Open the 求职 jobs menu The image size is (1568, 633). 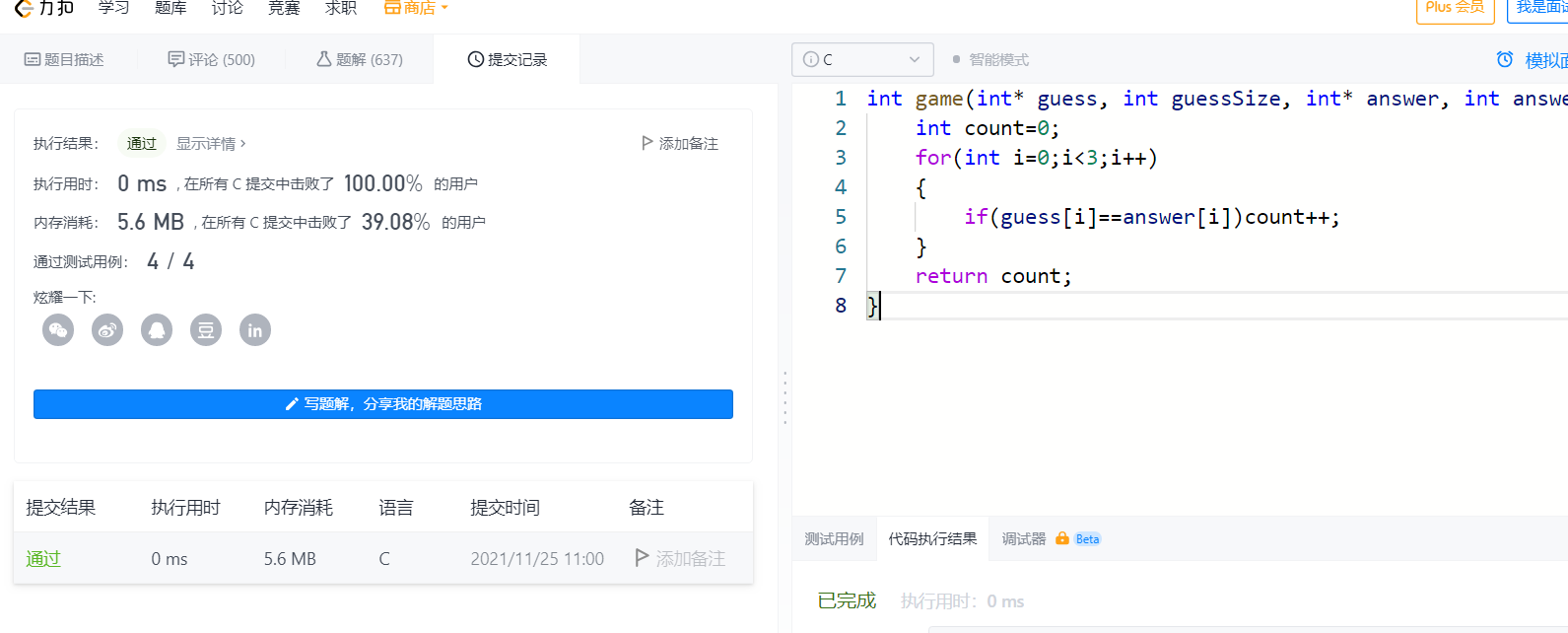341,8
